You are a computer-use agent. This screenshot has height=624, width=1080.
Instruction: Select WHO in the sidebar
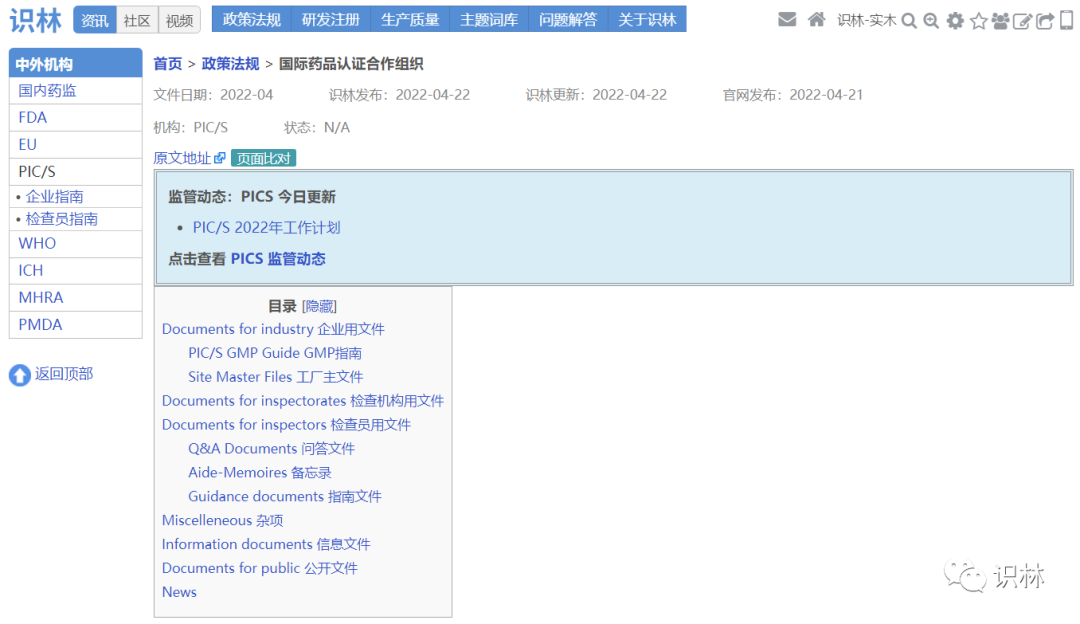(x=76, y=244)
